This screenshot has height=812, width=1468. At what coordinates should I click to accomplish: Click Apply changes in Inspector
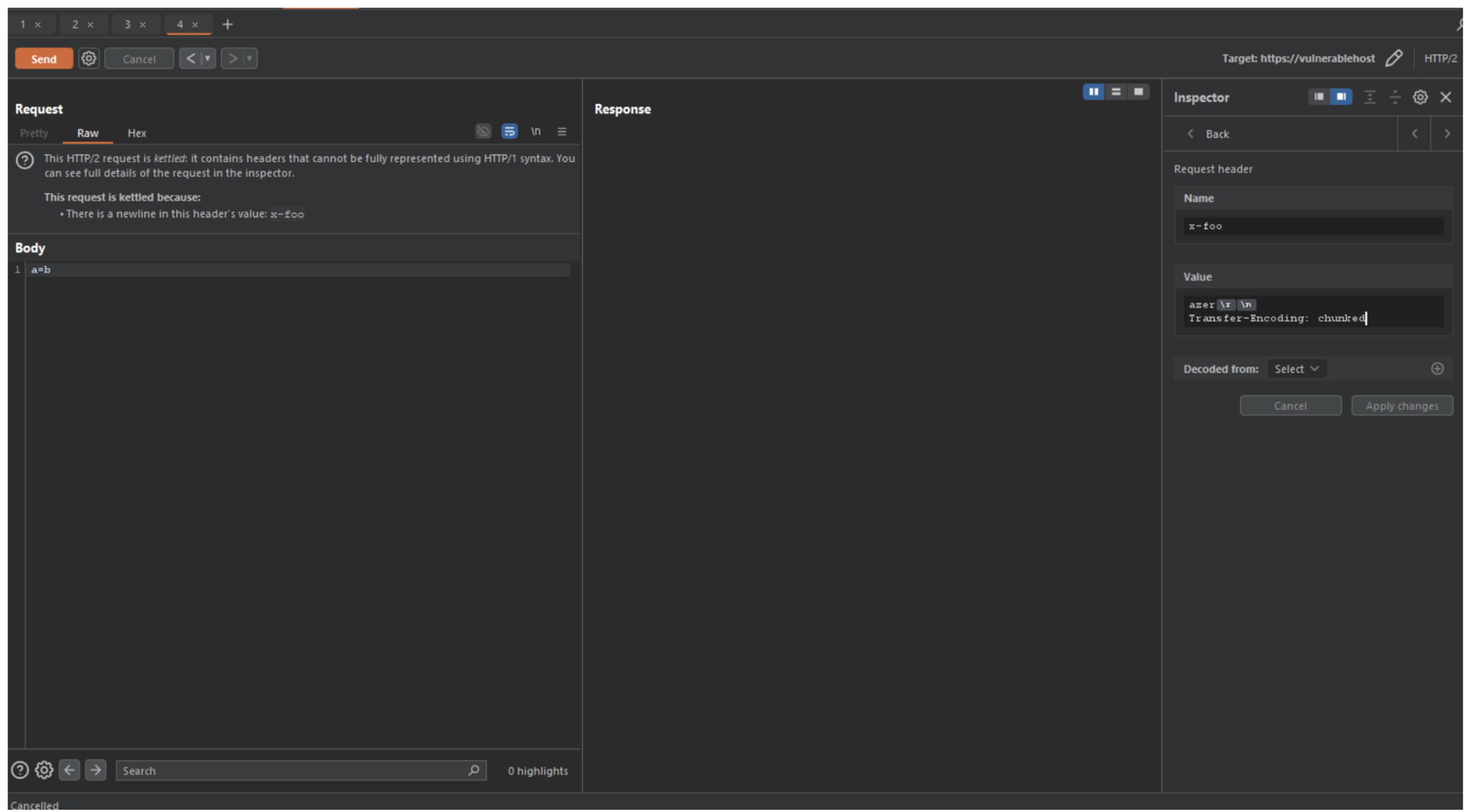(1401, 406)
